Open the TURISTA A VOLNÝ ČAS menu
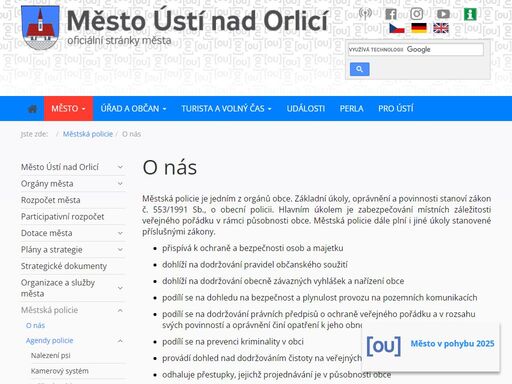Image resolution: width=512 pixels, height=384 pixels. pyautogui.click(x=226, y=109)
